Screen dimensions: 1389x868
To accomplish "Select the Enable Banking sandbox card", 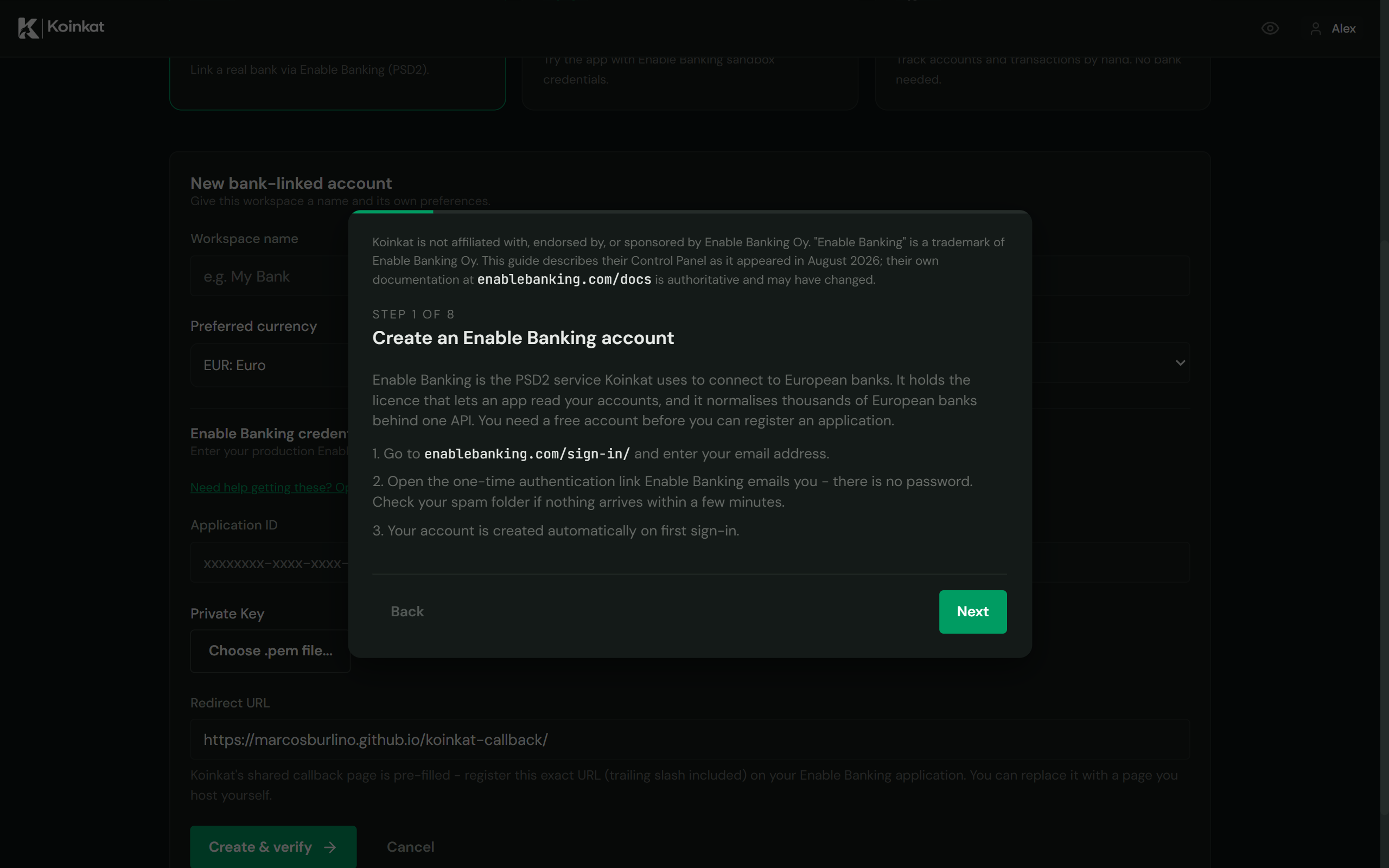I will 690,83.
